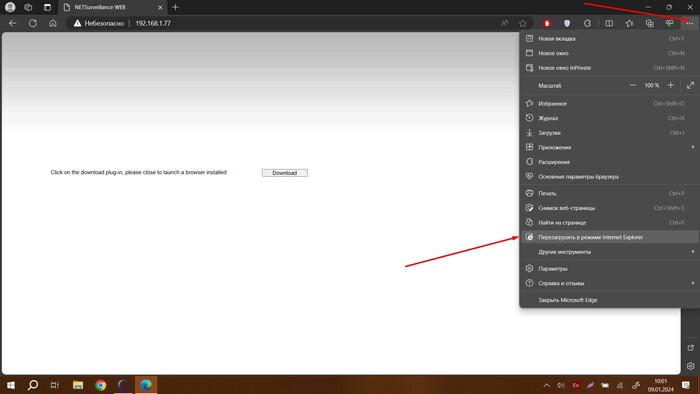The height and width of the screenshot is (394, 700).
Task: Select 'Закрыть Microsoft Edge'
Action: tap(609, 300)
